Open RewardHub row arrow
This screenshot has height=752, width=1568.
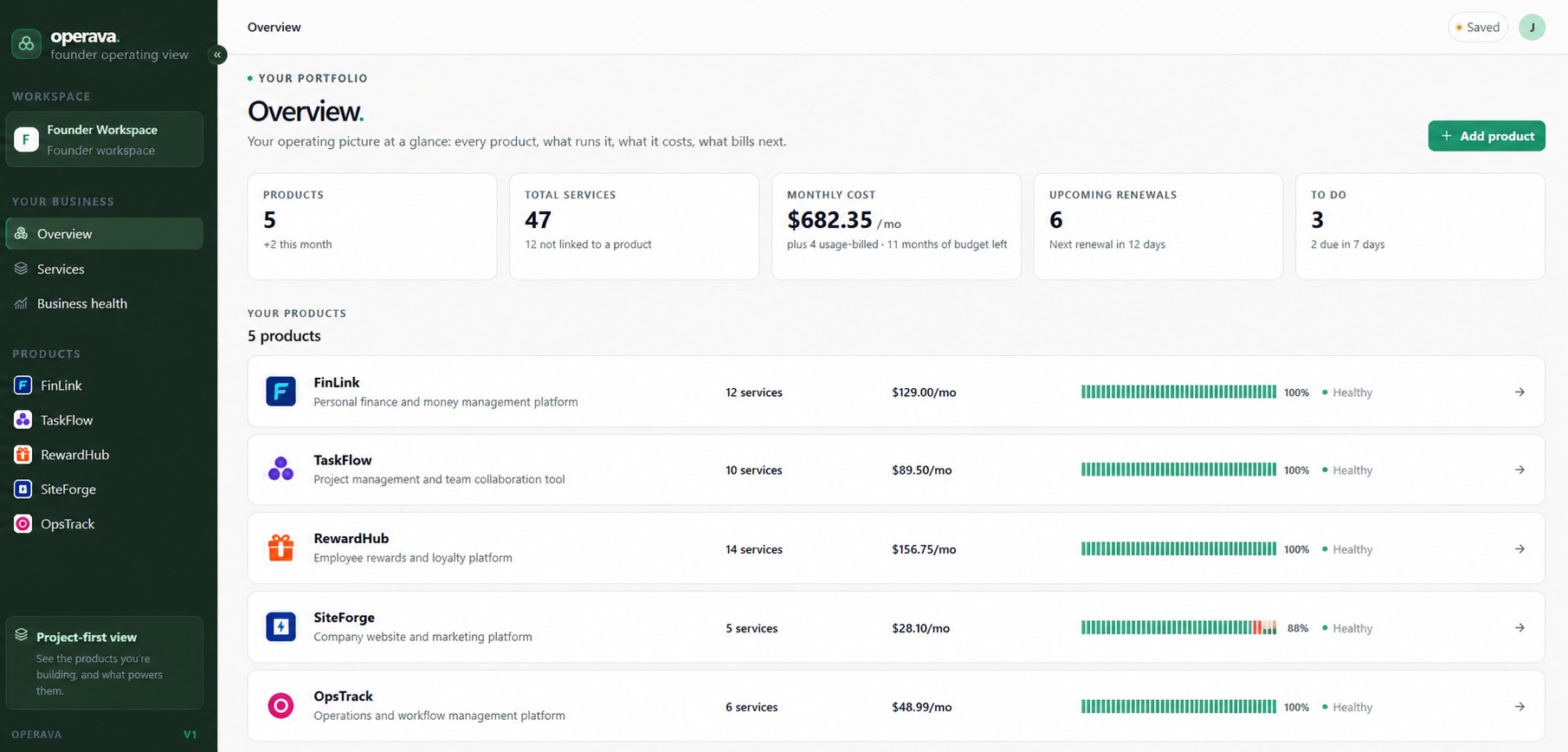pyautogui.click(x=1520, y=549)
